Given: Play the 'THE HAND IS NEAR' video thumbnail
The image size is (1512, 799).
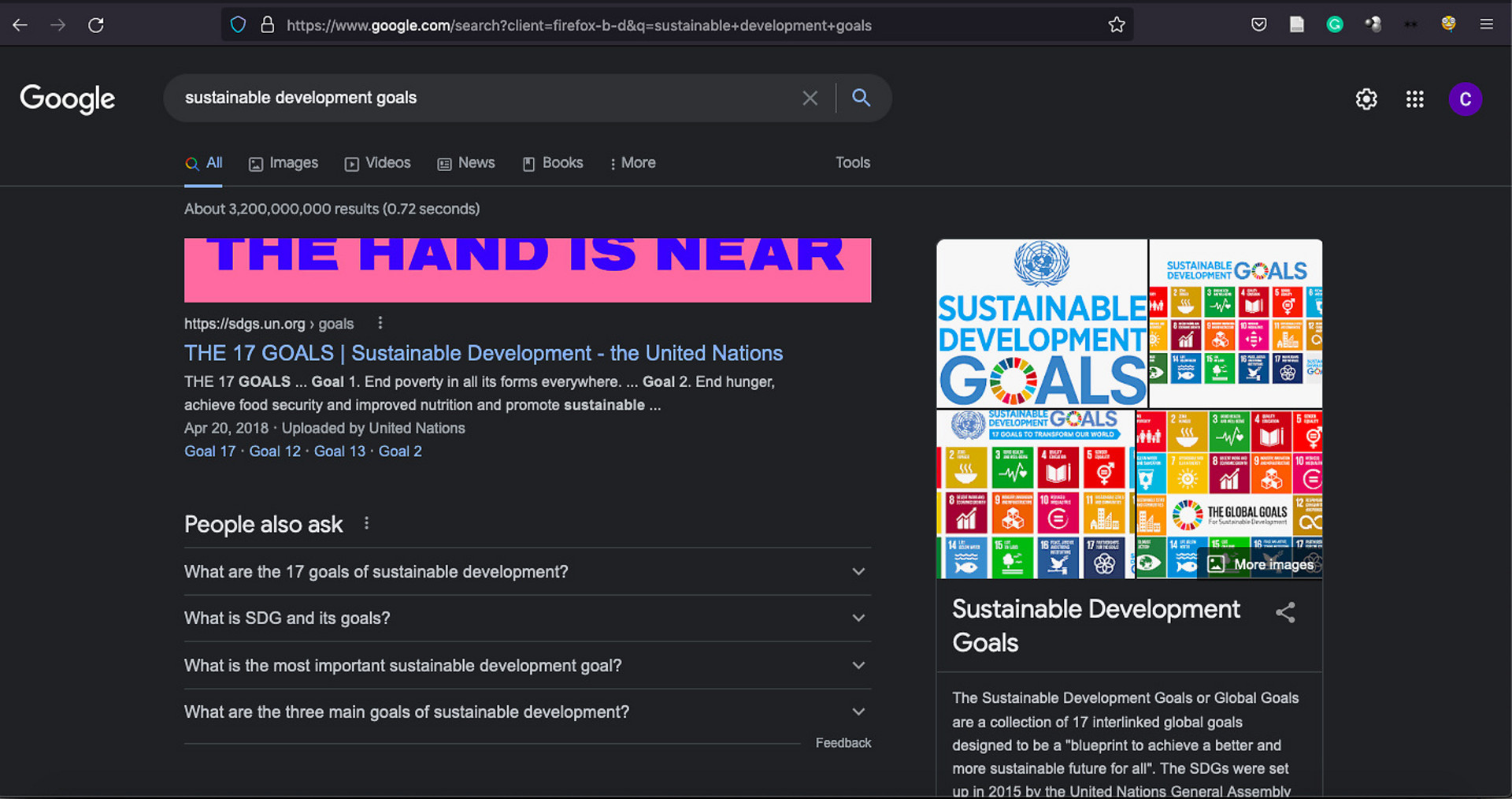Looking at the screenshot, I should pyautogui.click(x=528, y=270).
